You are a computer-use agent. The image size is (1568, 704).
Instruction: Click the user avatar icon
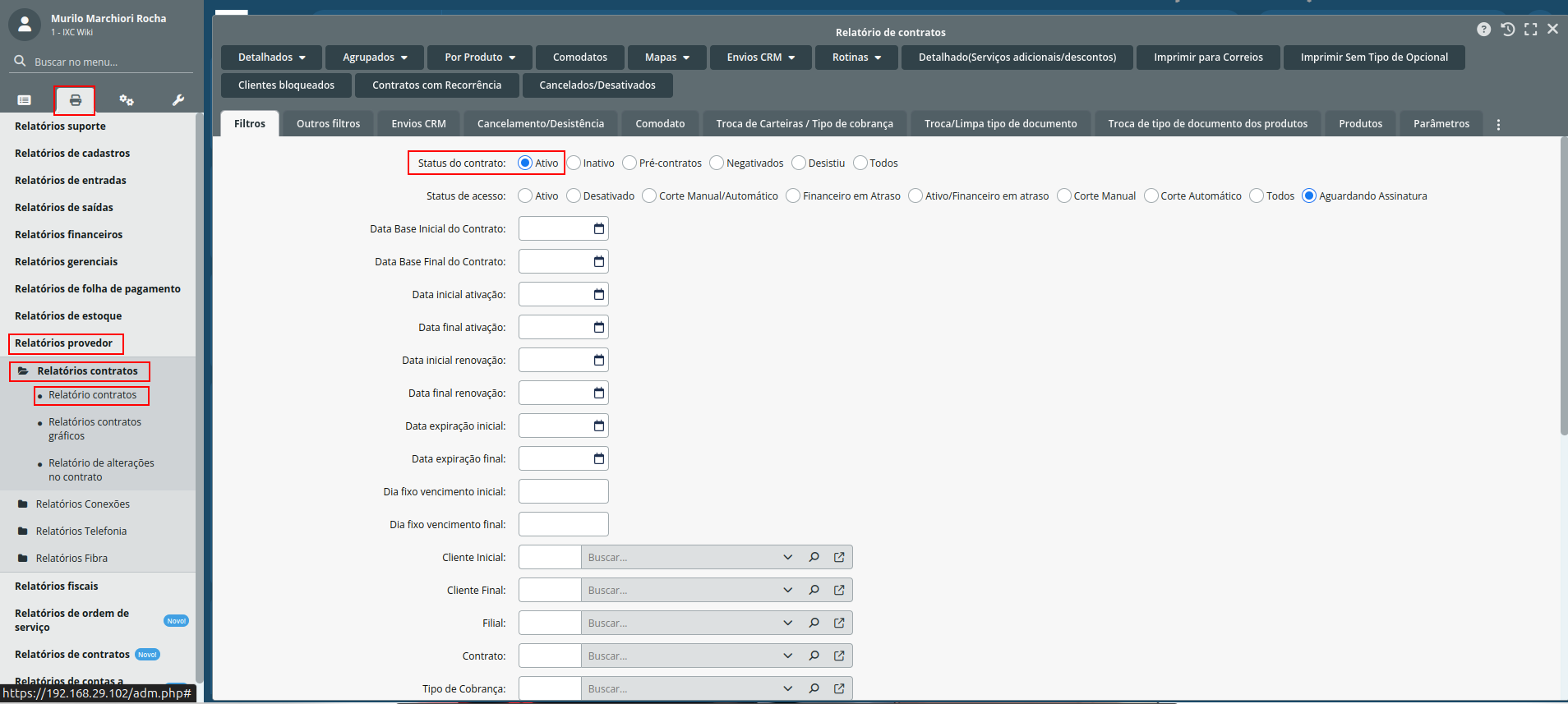[x=25, y=25]
